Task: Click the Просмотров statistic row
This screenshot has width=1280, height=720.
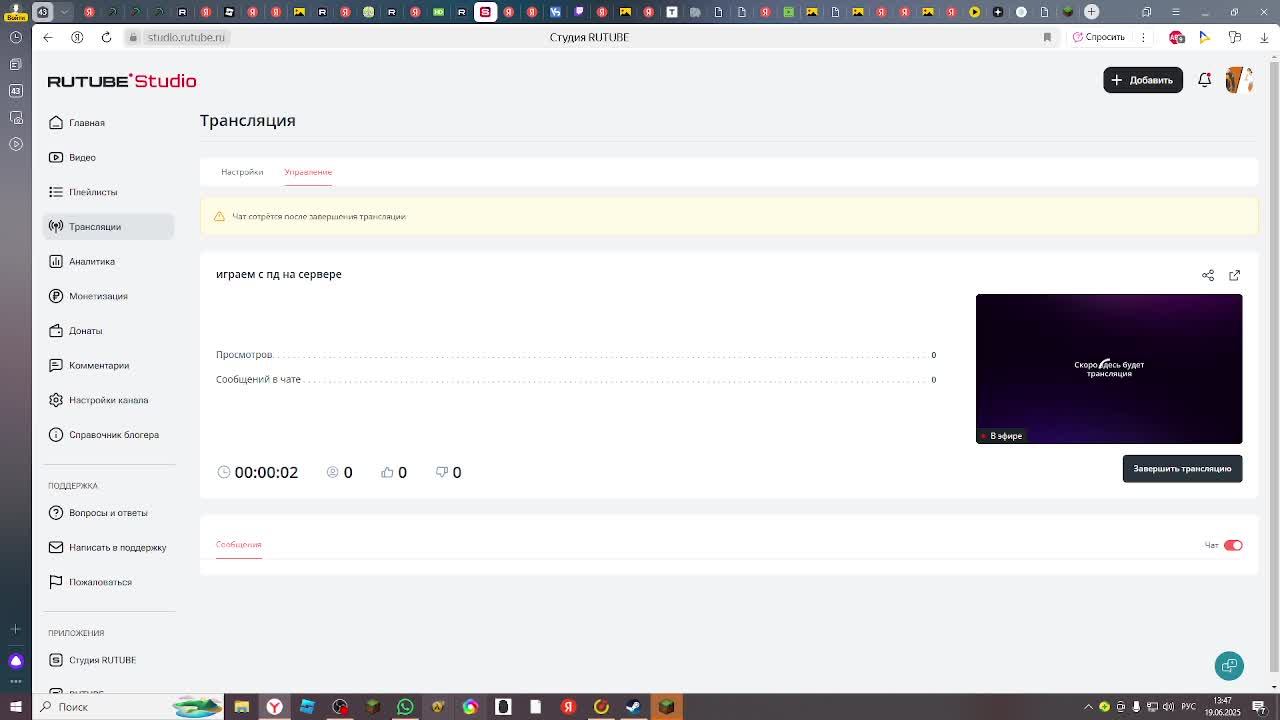Action: (x=576, y=355)
